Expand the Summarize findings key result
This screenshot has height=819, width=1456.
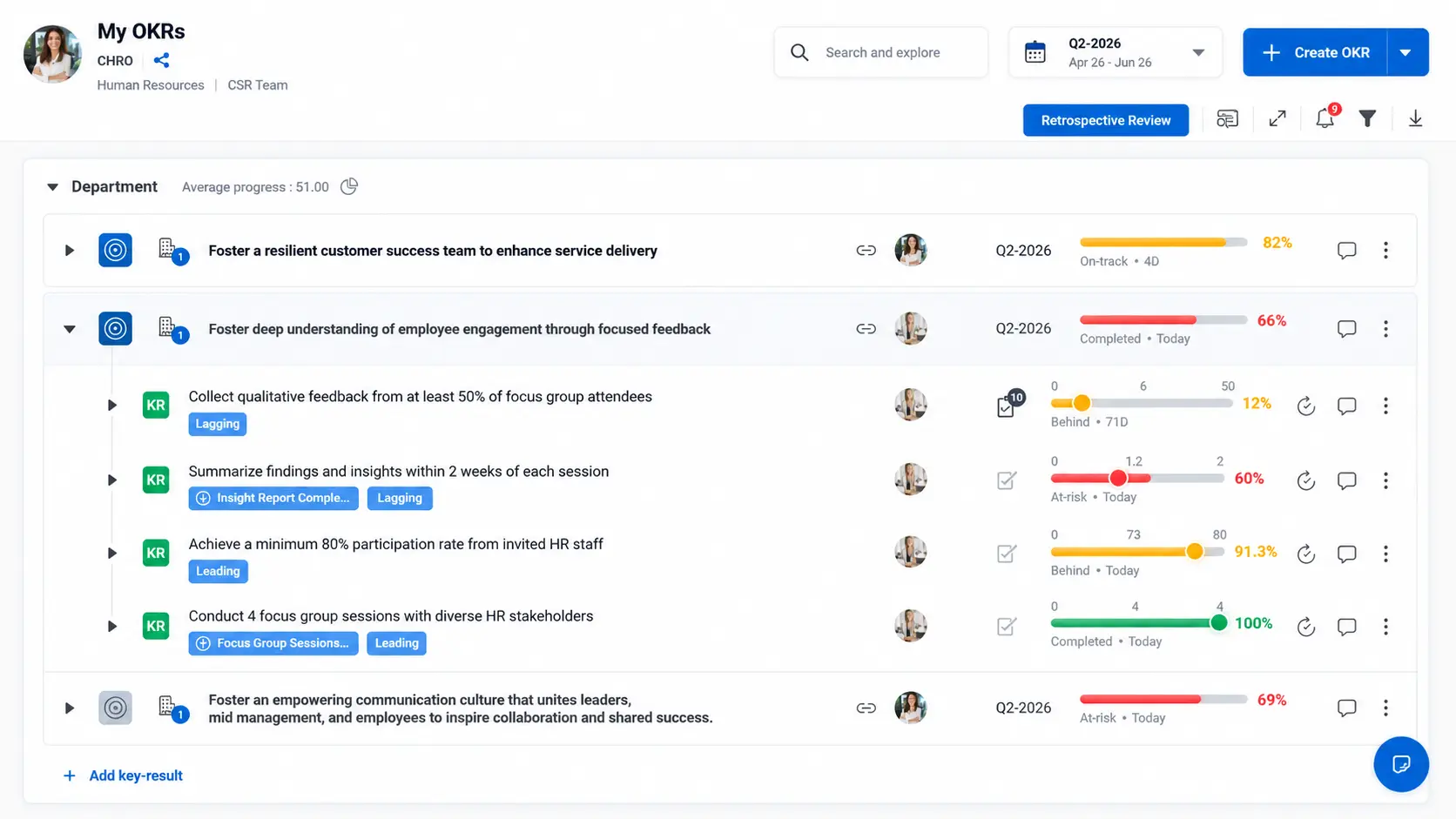click(x=111, y=480)
